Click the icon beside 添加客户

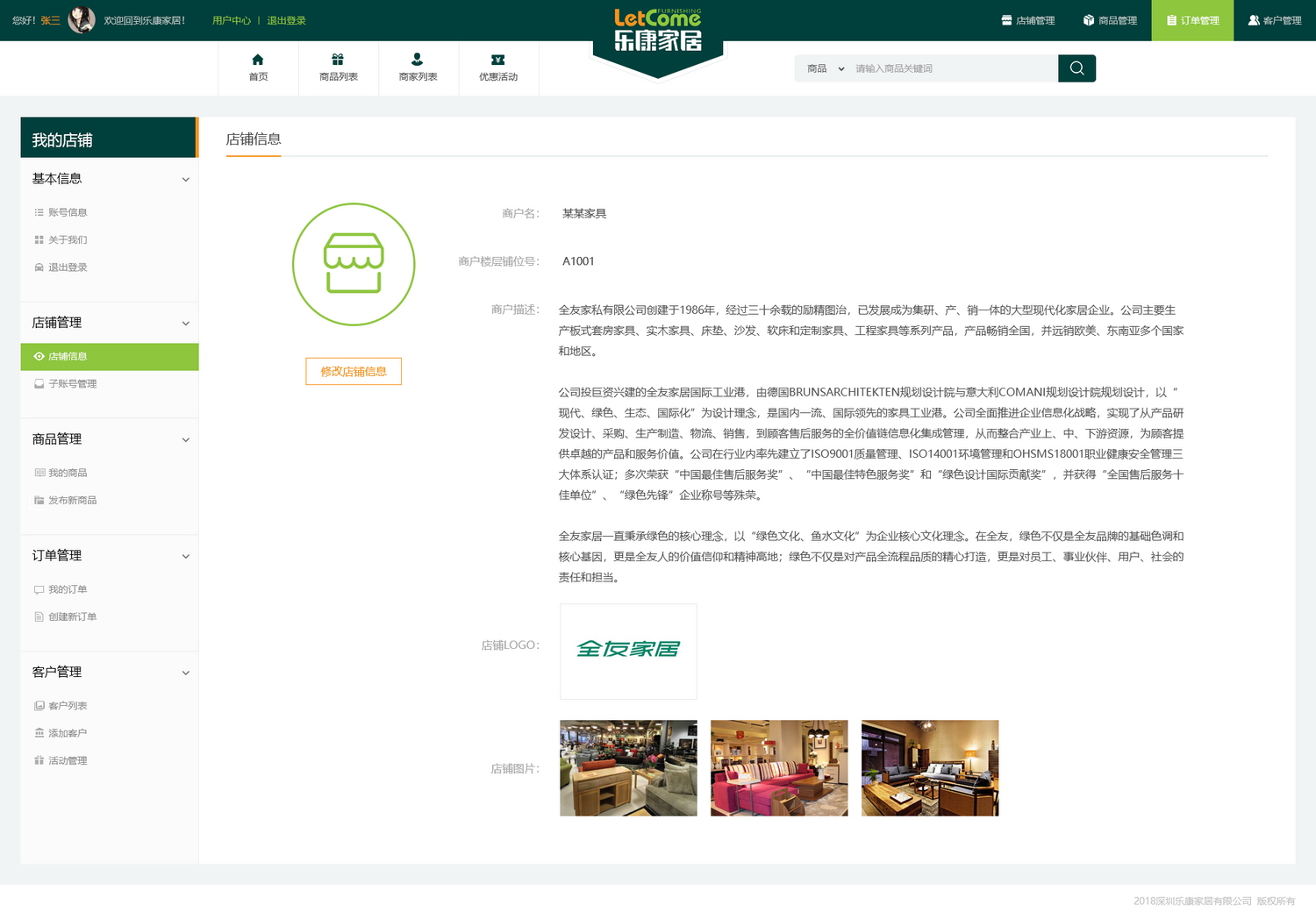pyautogui.click(x=39, y=733)
